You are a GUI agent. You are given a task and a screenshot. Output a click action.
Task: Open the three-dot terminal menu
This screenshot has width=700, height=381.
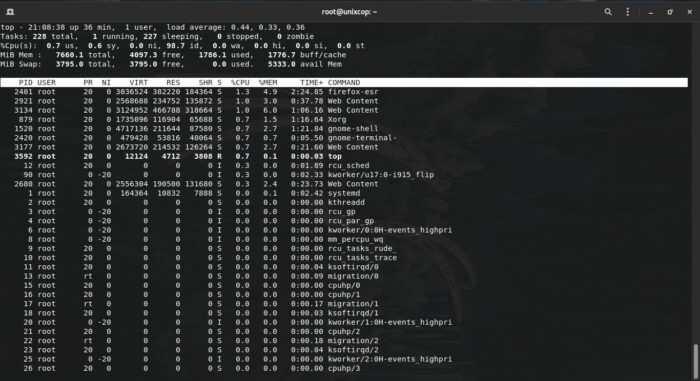pyautogui.click(x=628, y=12)
